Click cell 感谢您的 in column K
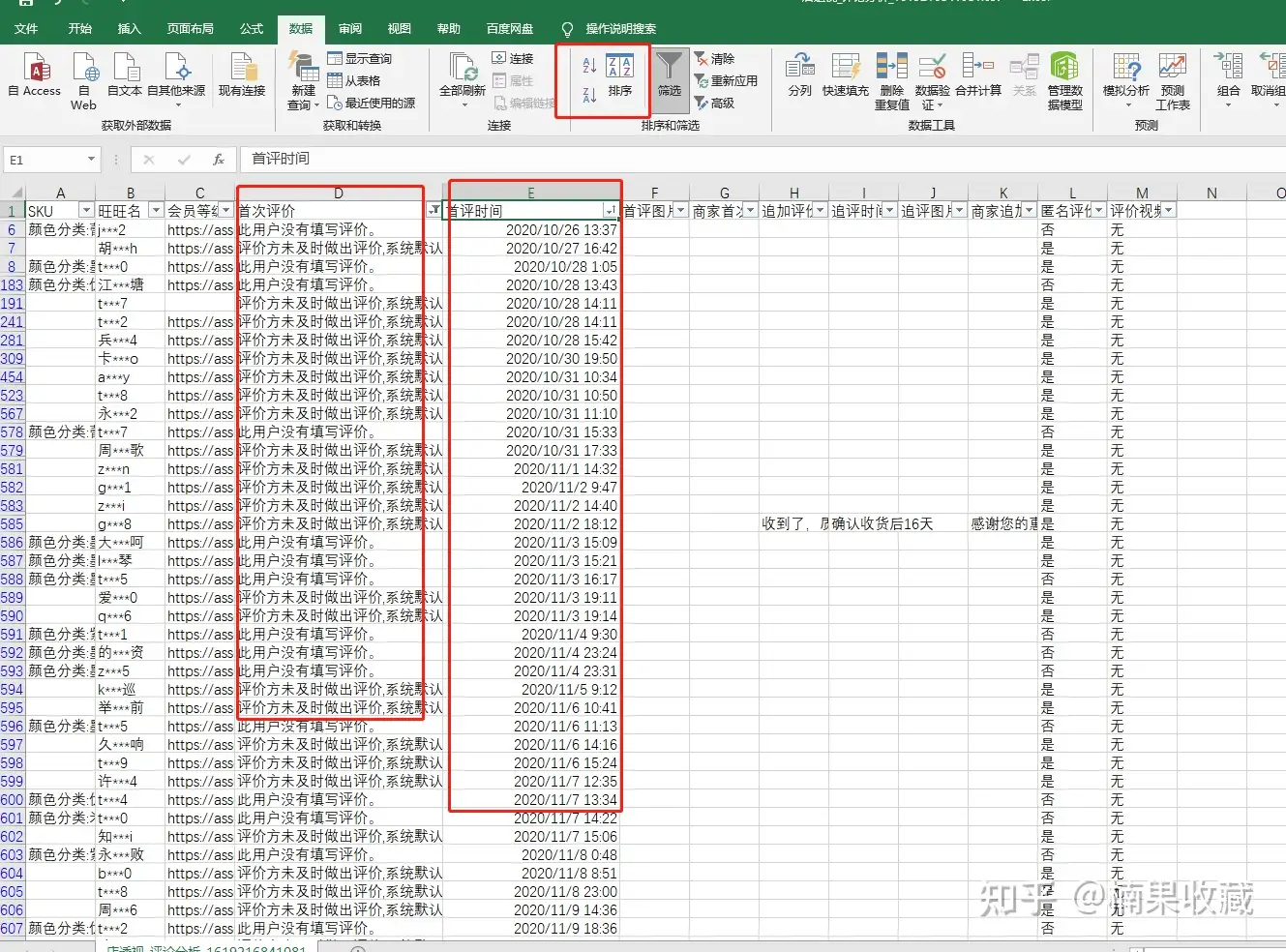1286x952 pixels. (1003, 523)
